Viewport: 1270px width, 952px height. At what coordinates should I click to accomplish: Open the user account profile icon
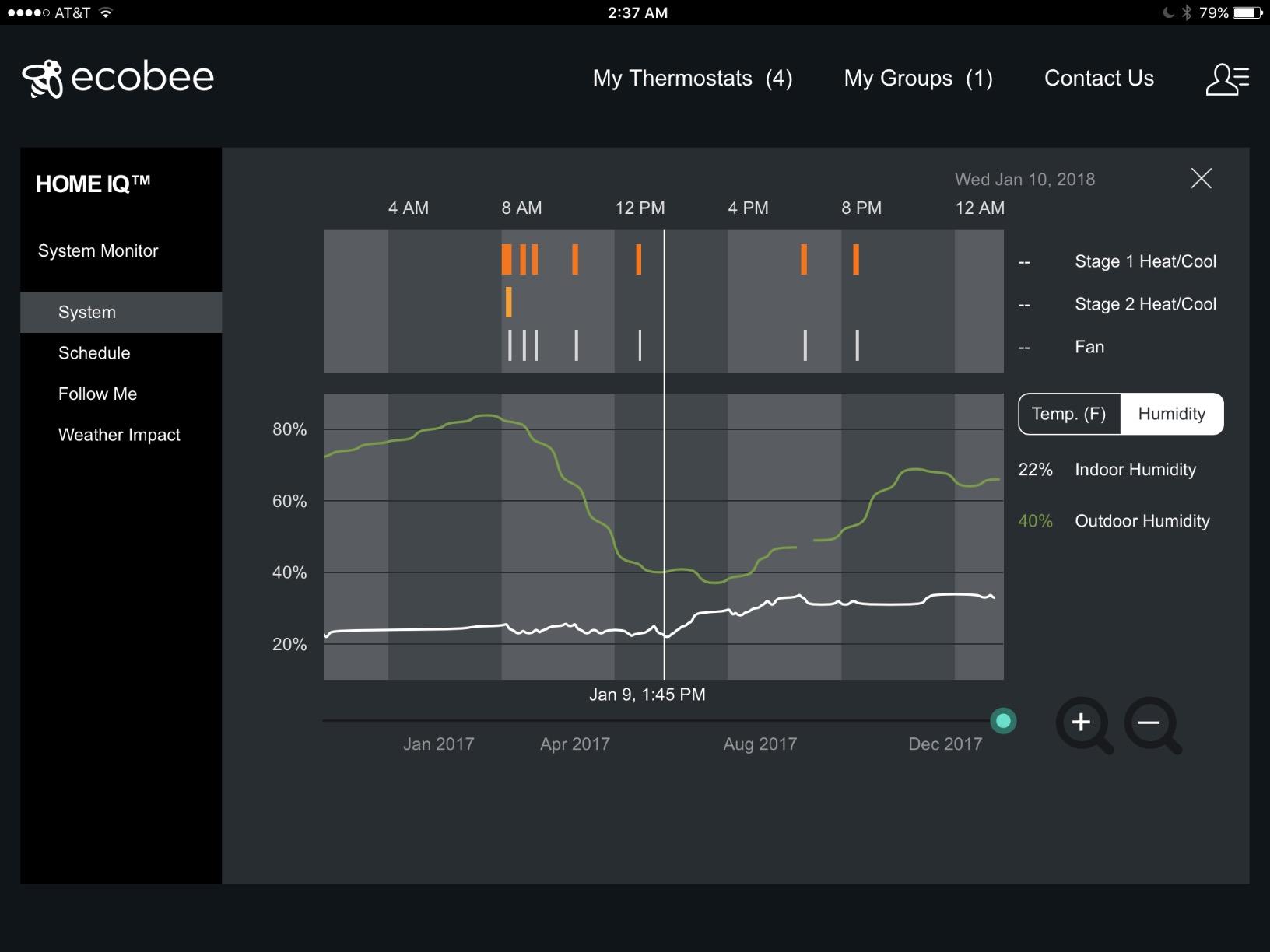(1226, 79)
